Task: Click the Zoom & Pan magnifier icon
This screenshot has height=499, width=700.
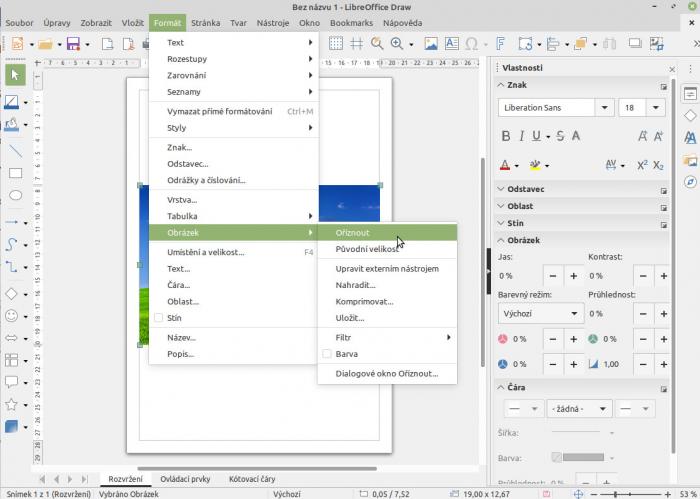Action: (x=377, y=43)
